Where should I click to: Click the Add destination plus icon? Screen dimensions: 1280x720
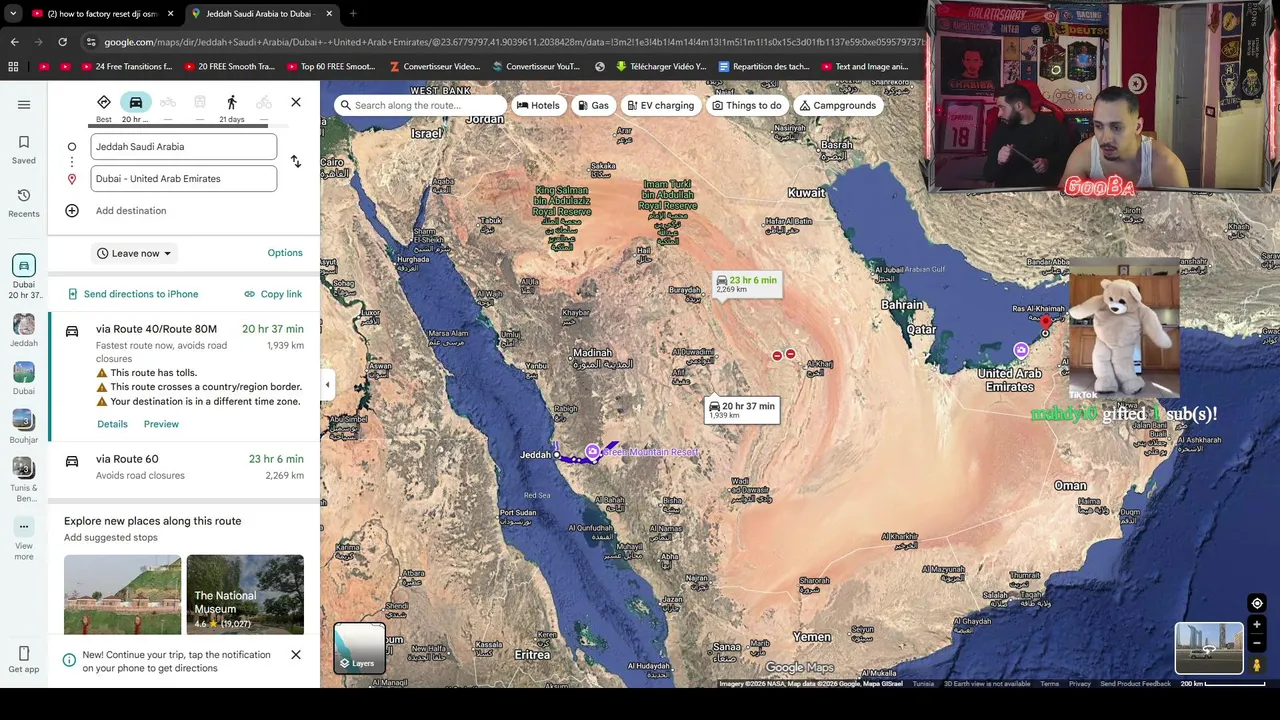pyautogui.click(x=72, y=211)
